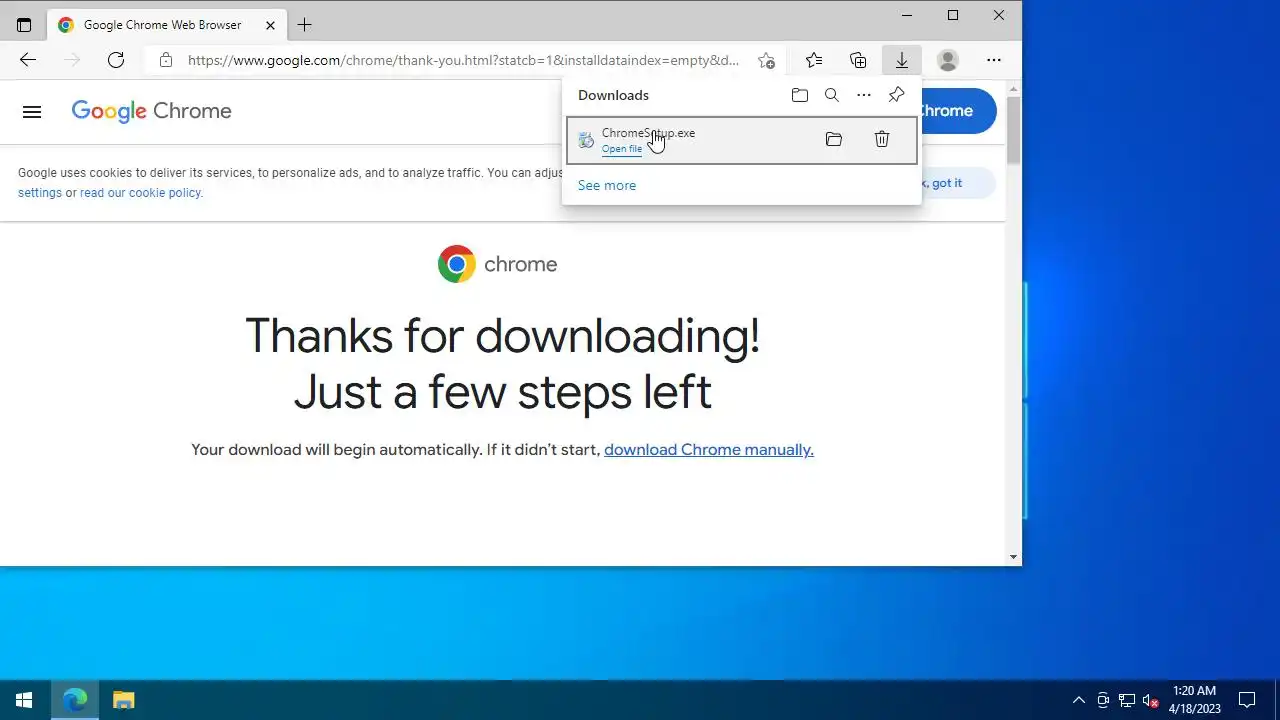Click download Chrome manually link
1280x720 pixels.
tap(709, 450)
